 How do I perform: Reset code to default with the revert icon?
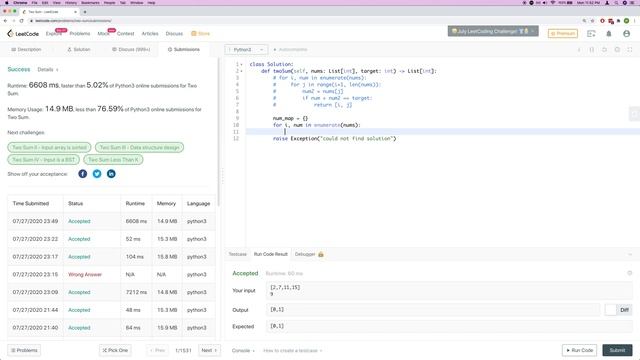[604, 49]
